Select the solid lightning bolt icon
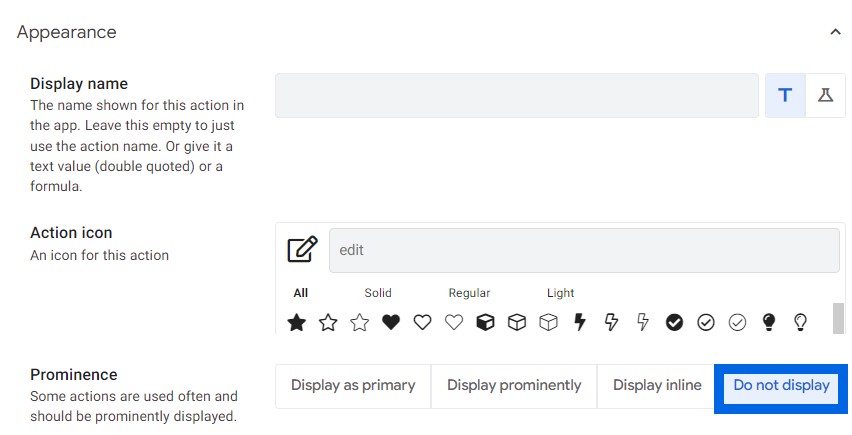The height and width of the screenshot is (435, 852). [580, 323]
